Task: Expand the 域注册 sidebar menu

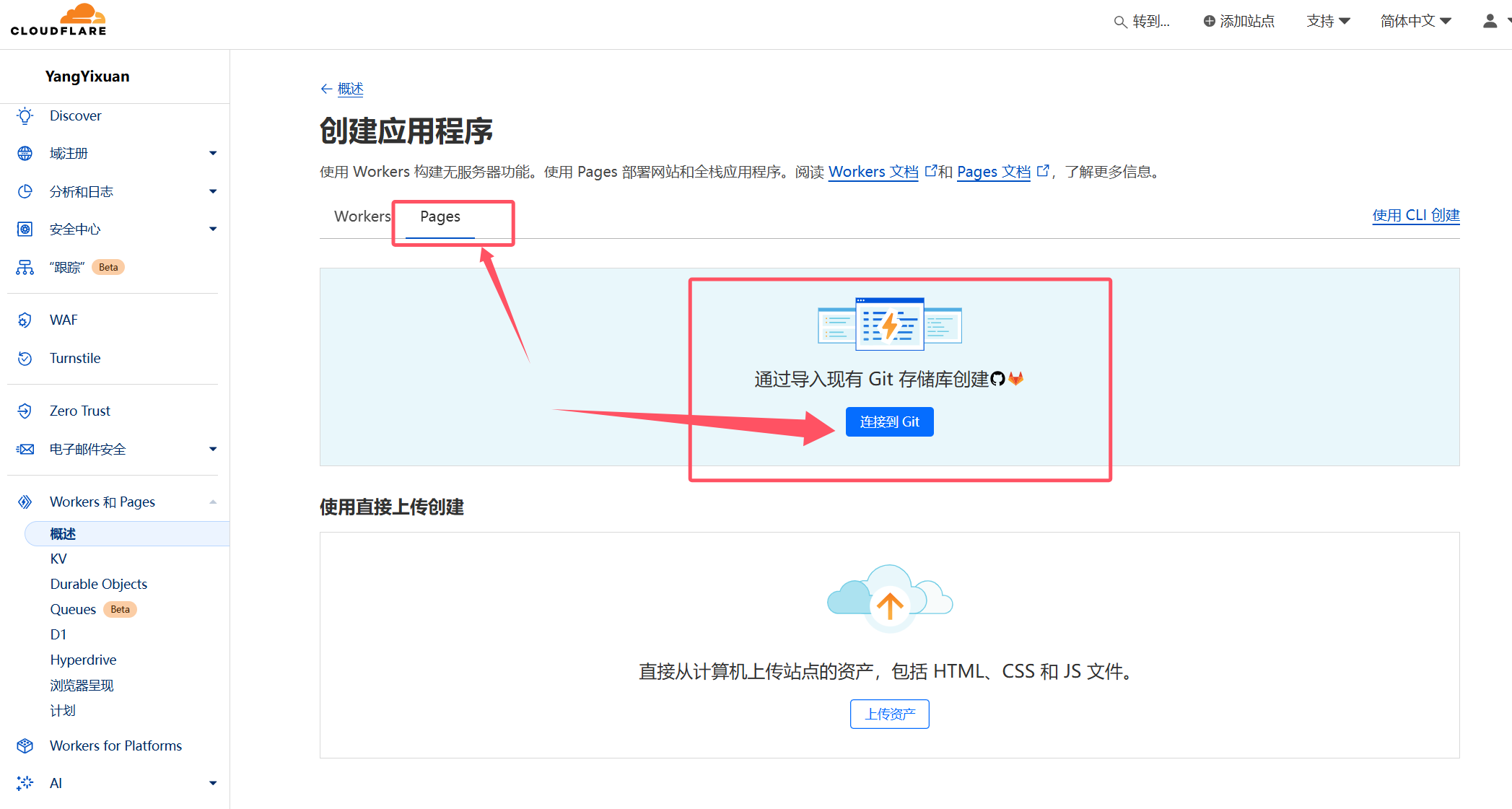Action: (213, 153)
